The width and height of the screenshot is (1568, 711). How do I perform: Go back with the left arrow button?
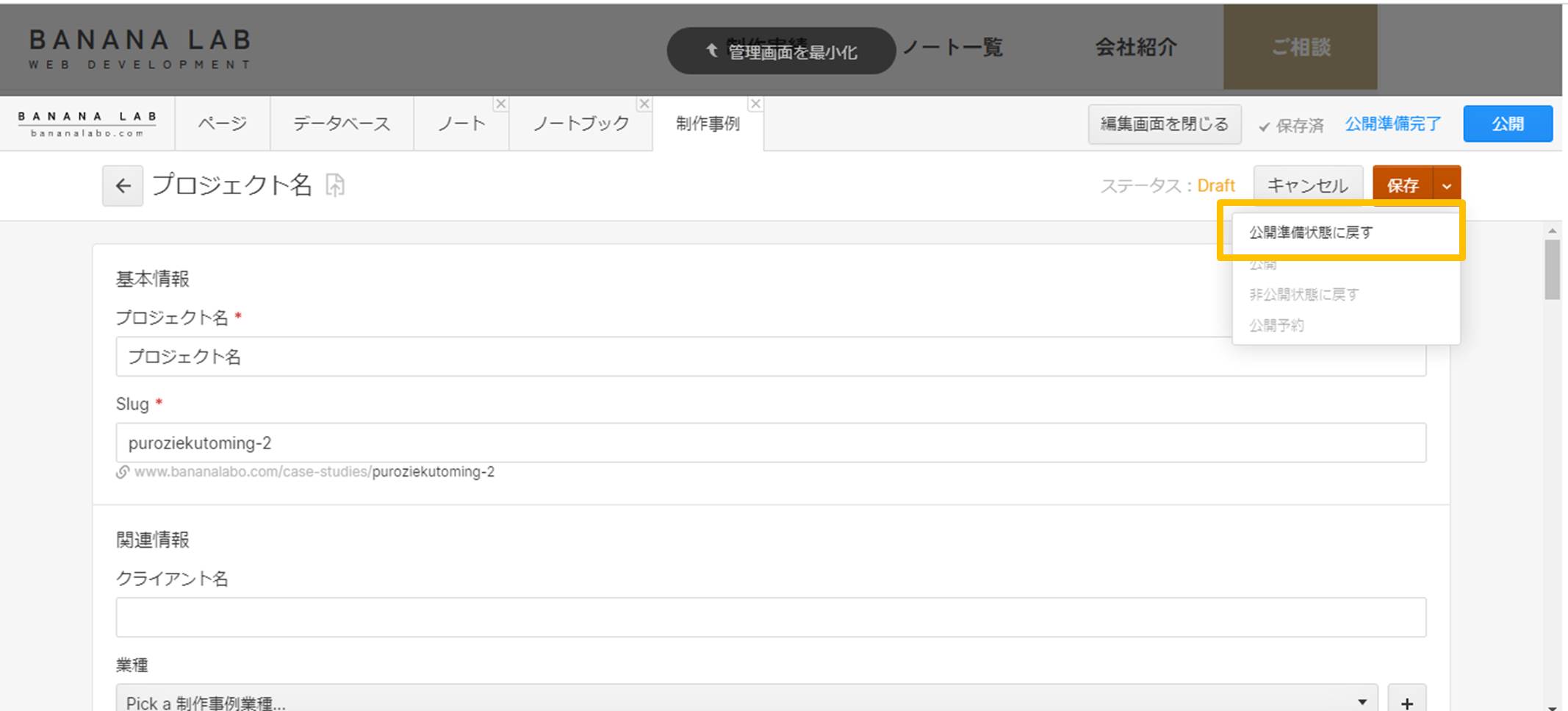point(123,186)
